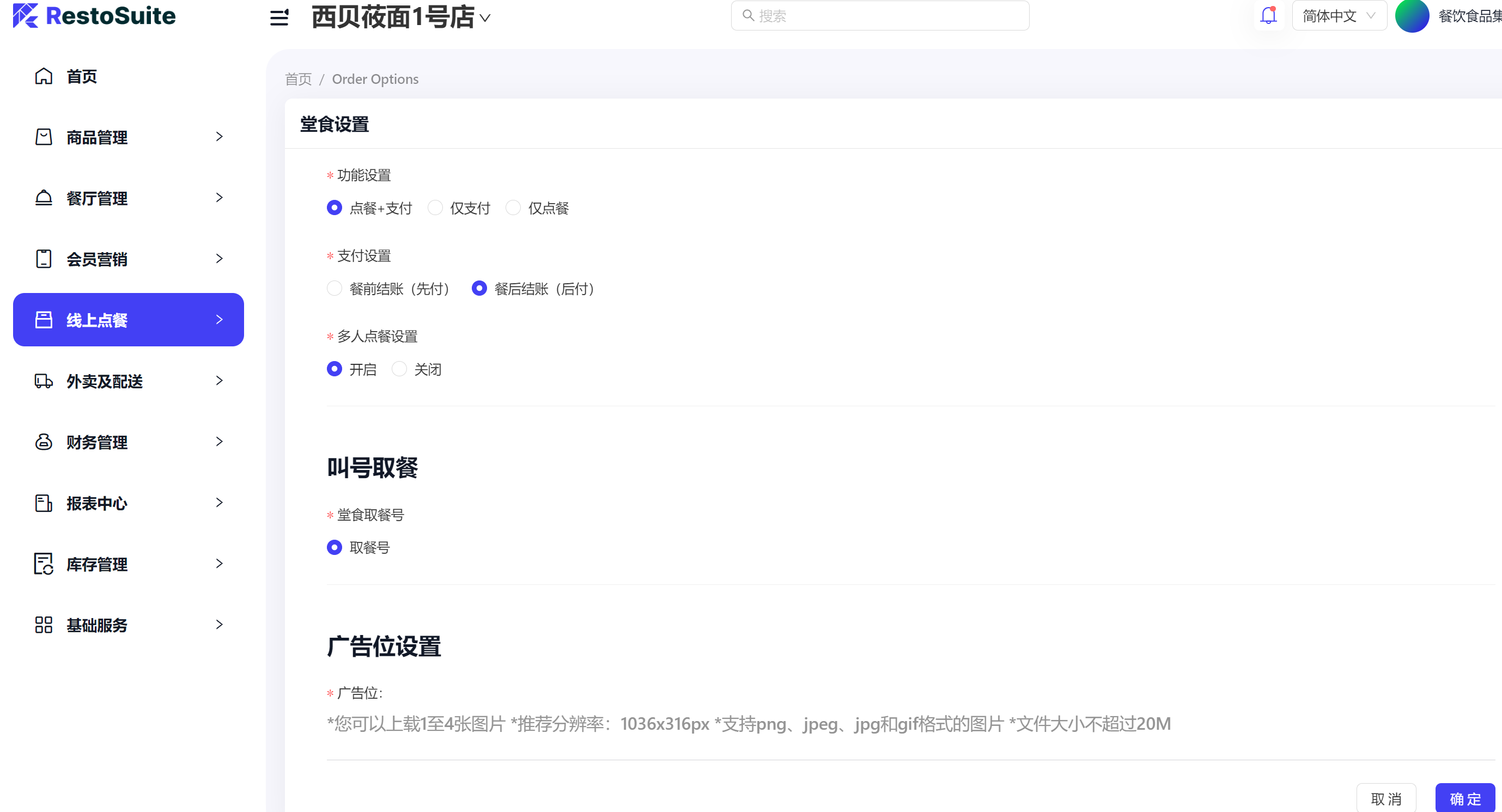Expand 餐厅管理 chevron arrow

coord(219,198)
